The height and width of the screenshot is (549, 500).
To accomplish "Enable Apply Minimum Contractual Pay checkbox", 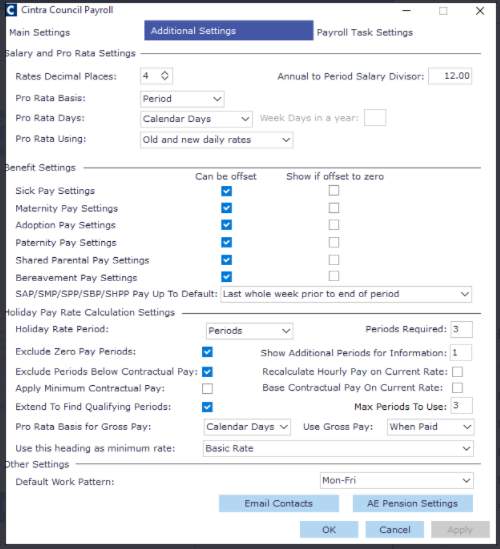I will coord(207,389).
